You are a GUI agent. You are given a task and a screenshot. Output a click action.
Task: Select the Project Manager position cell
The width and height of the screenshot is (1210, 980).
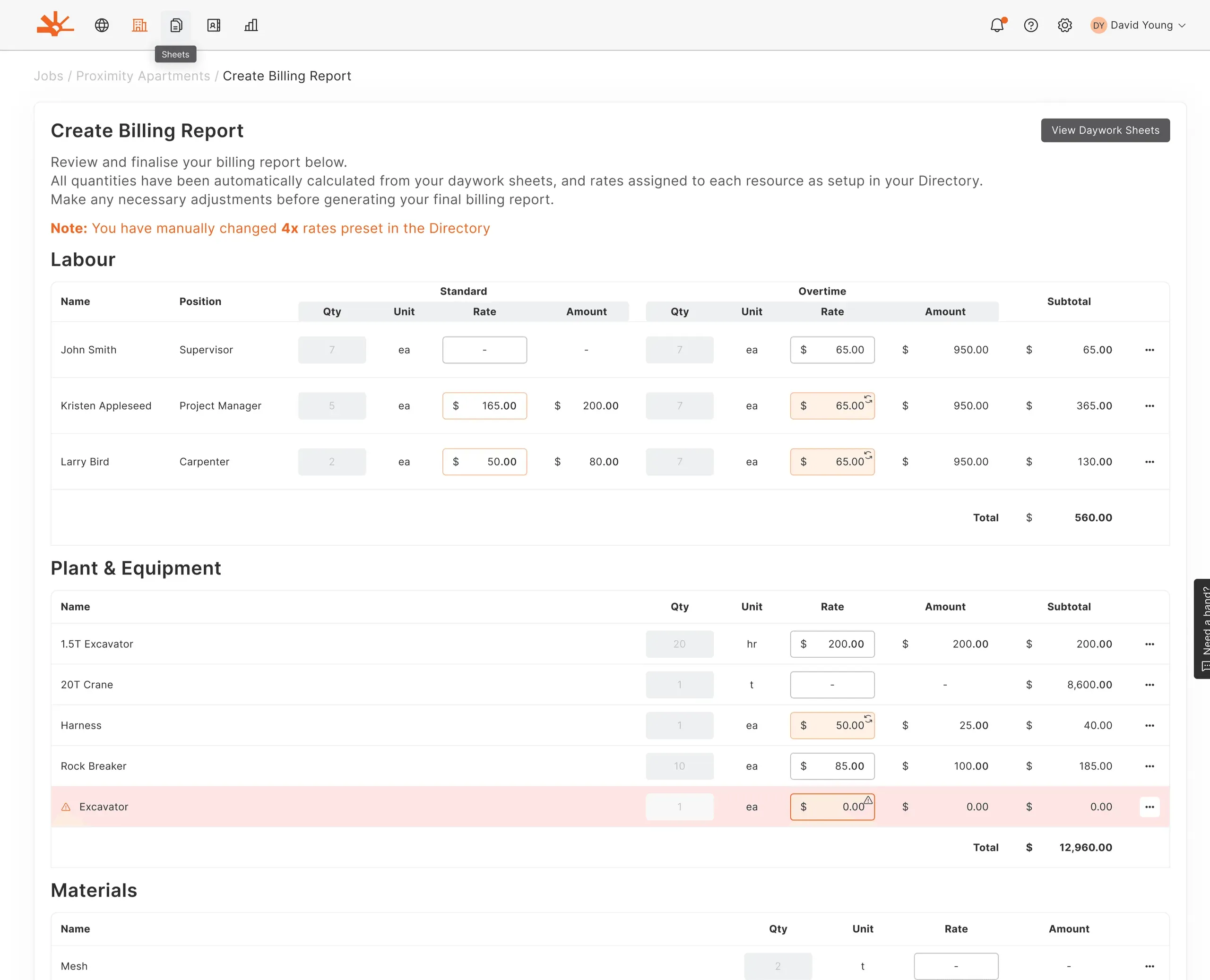pos(220,406)
